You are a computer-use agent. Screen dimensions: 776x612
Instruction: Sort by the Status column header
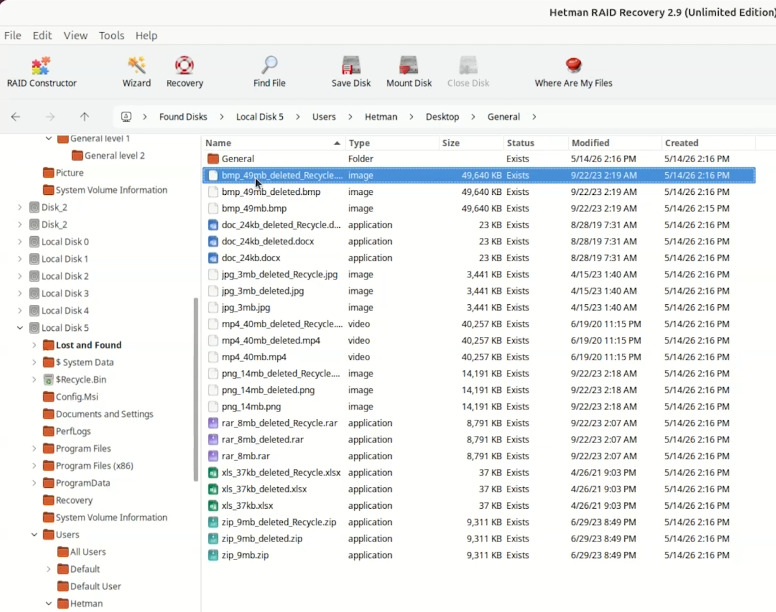pos(535,143)
